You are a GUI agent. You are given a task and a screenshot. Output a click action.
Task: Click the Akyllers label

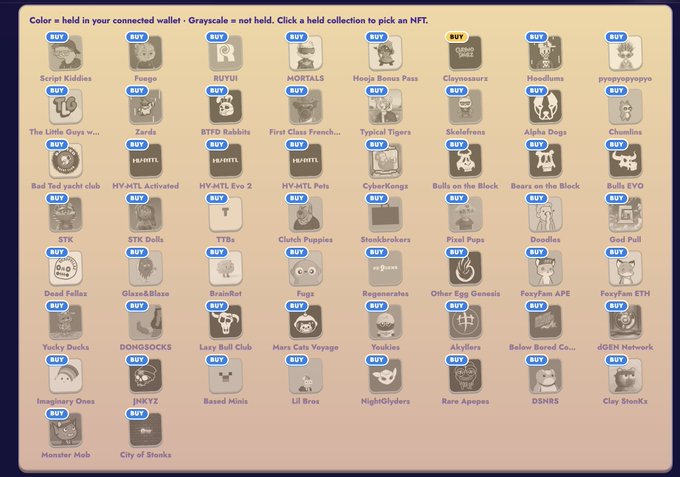(465, 347)
